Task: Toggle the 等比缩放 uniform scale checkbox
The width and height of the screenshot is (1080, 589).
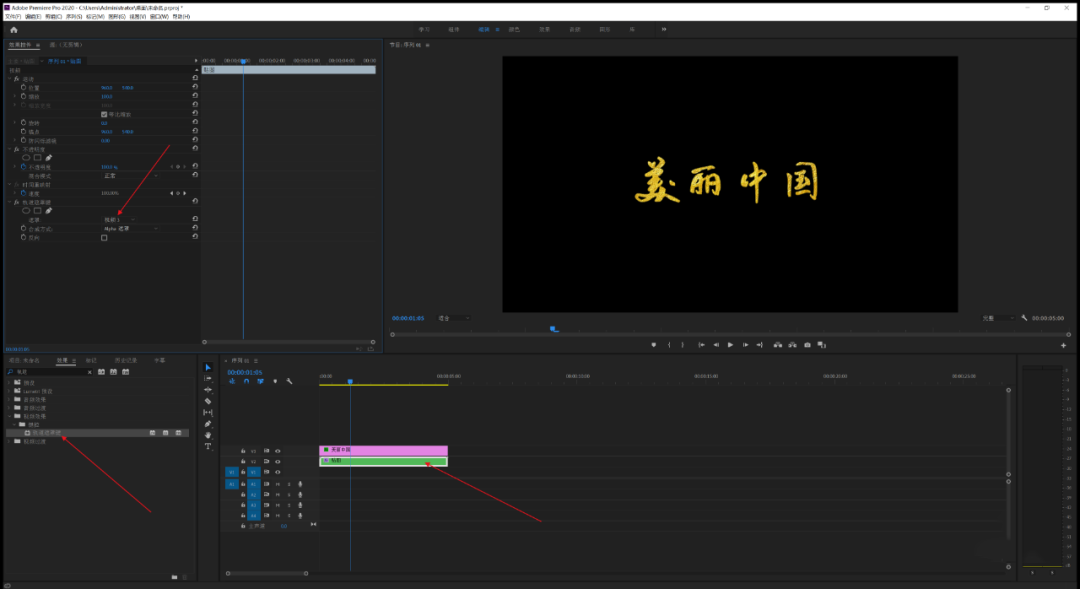Action: pyautogui.click(x=103, y=114)
